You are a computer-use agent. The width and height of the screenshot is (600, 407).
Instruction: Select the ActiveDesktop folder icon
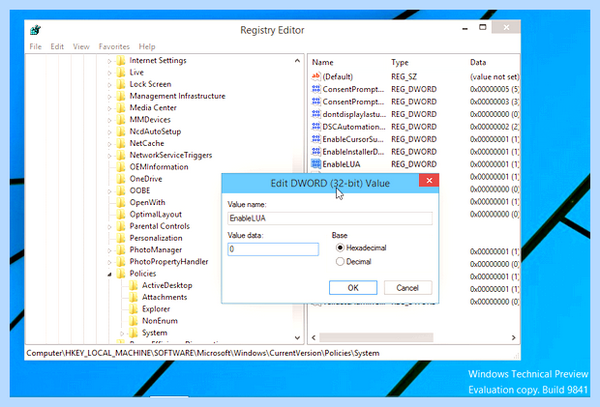click(x=133, y=285)
